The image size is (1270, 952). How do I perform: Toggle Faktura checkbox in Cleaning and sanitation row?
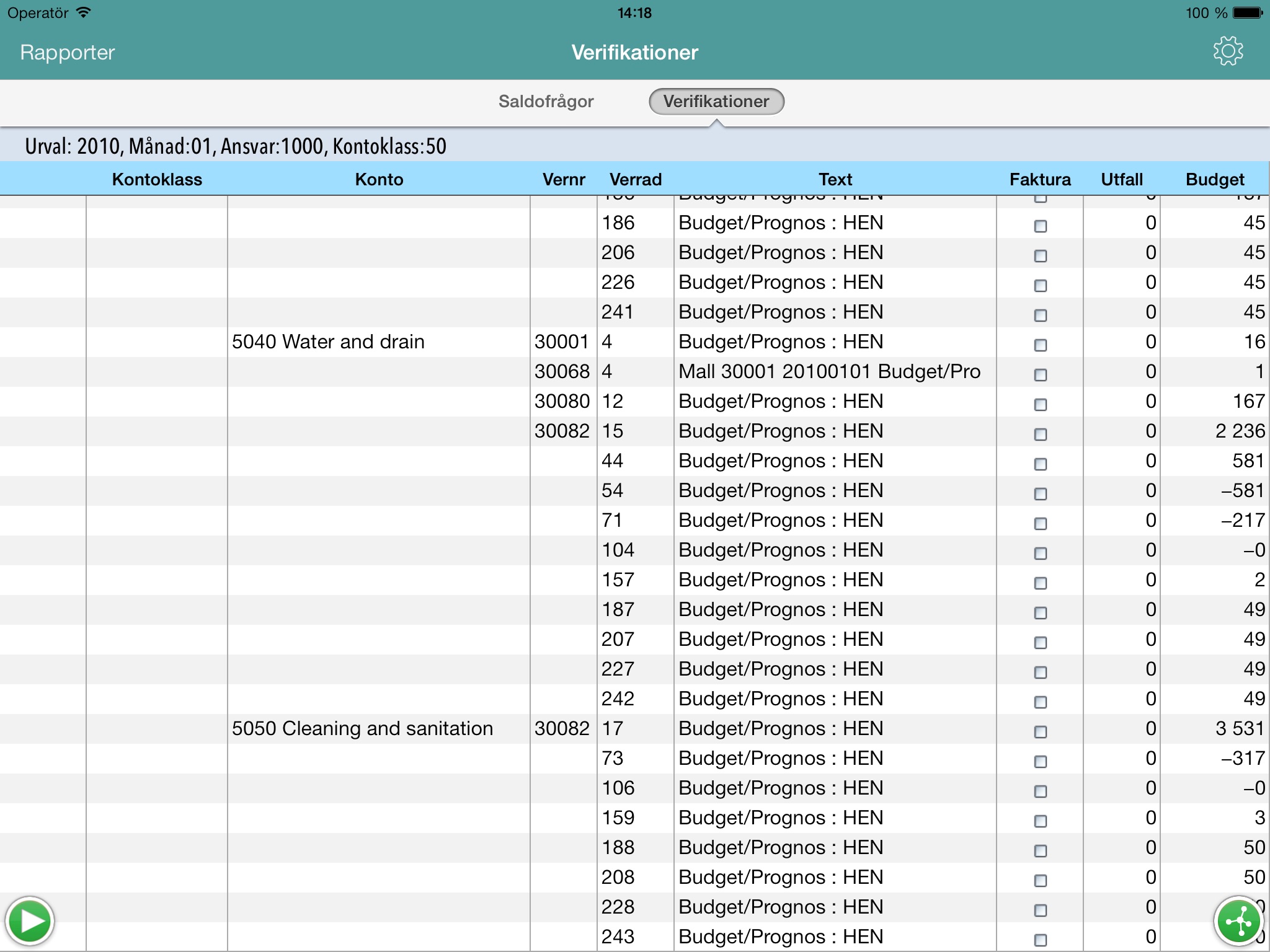[x=1041, y=732]
